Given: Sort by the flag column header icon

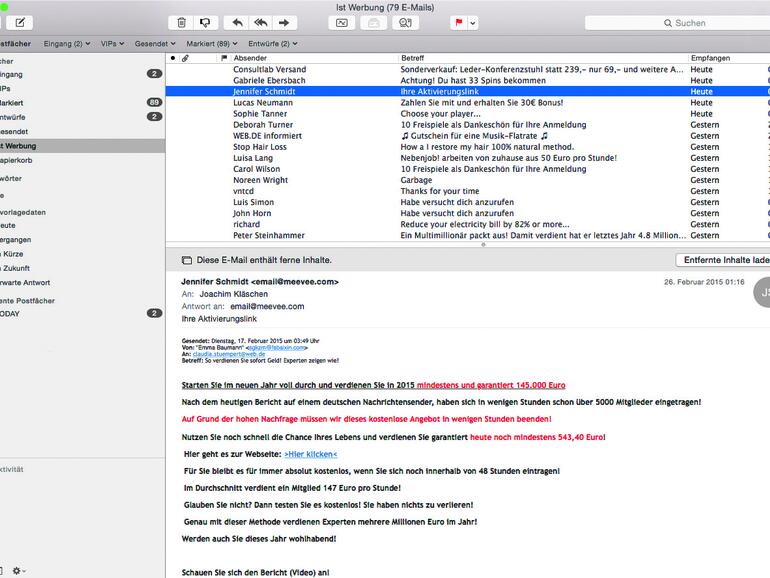Looking at the screenshot, I should click(224, 58).
